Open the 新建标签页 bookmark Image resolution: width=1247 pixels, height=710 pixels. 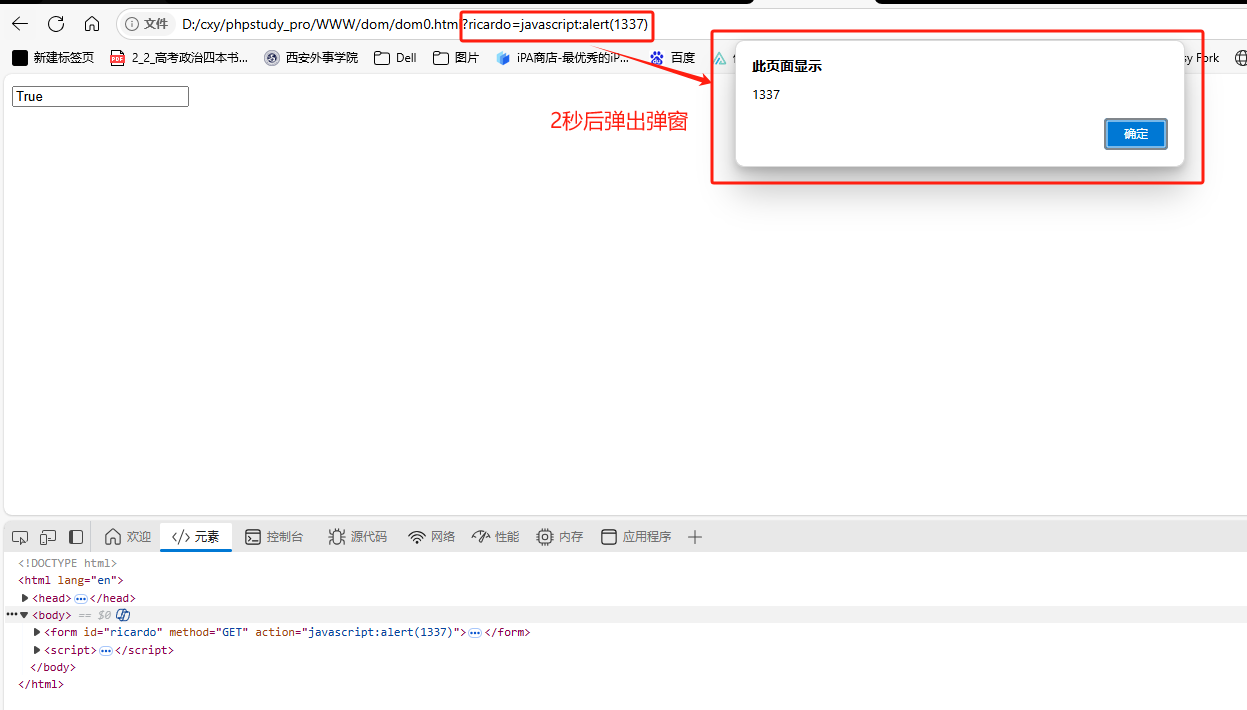coord(53,58)
